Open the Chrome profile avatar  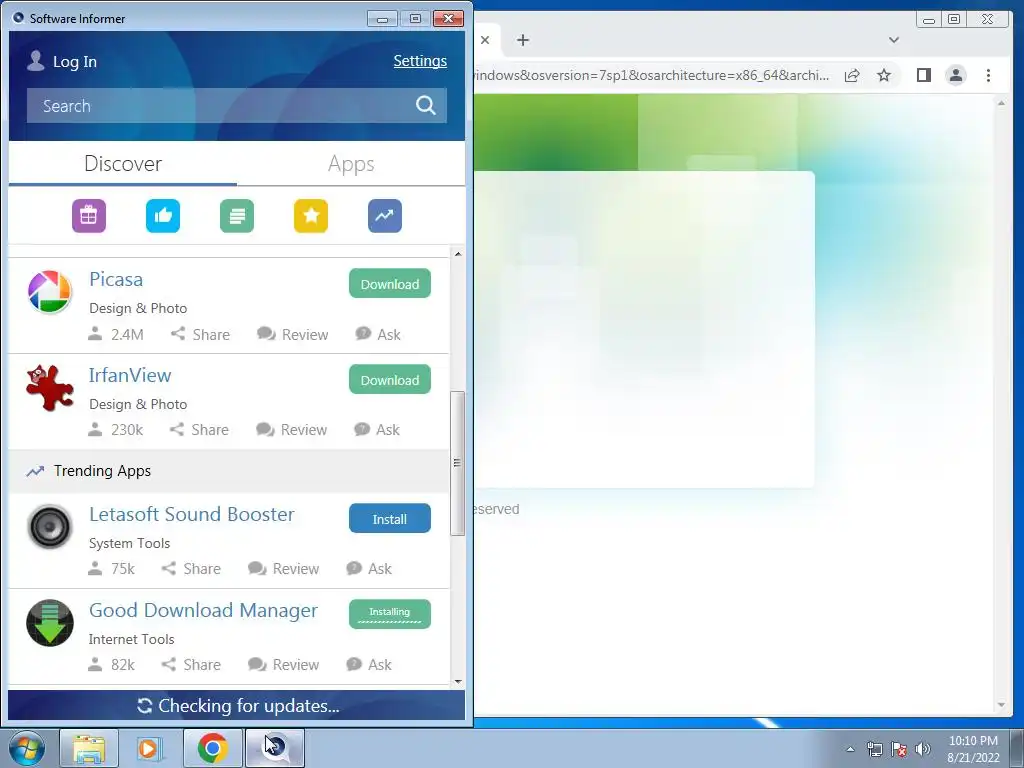[x=955, y=75]
